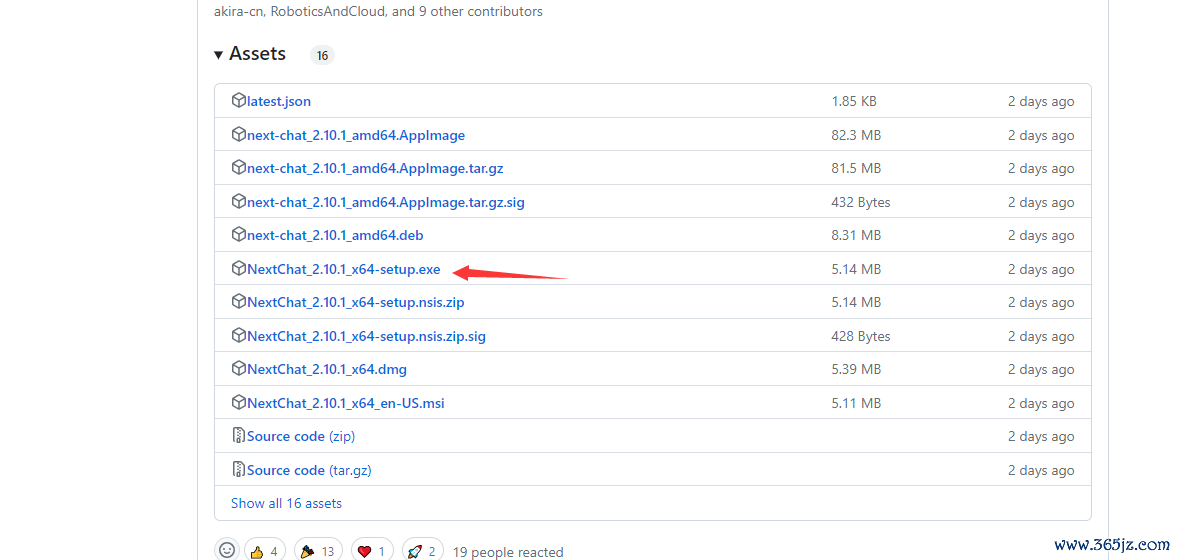The width and height of the screenshot is (1177, 560).
Task: Click package icon beside amd64.deb
Action: 239,234
